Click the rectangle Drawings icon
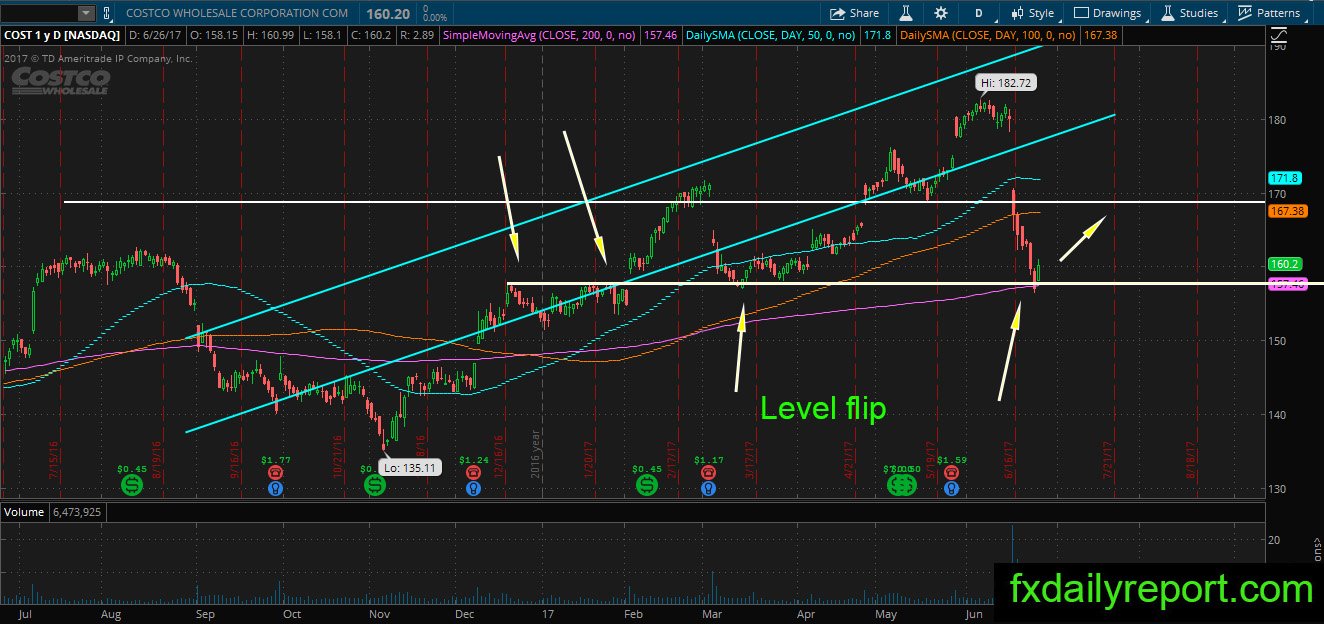This screenshot has width=1324, height=624. pos(1082,13)
